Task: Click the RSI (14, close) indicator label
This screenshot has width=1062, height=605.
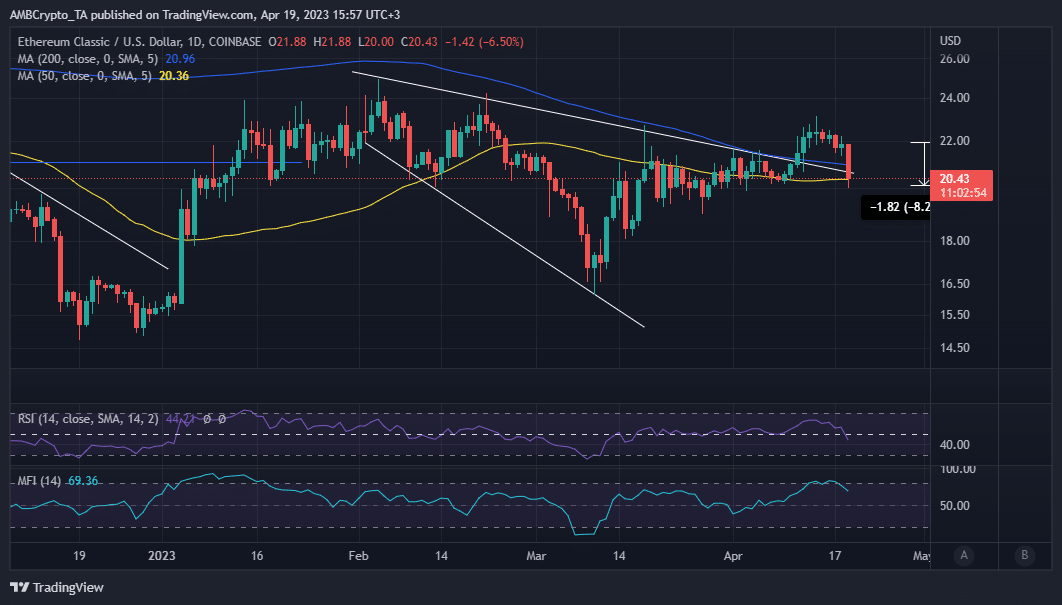Action: 88,419
